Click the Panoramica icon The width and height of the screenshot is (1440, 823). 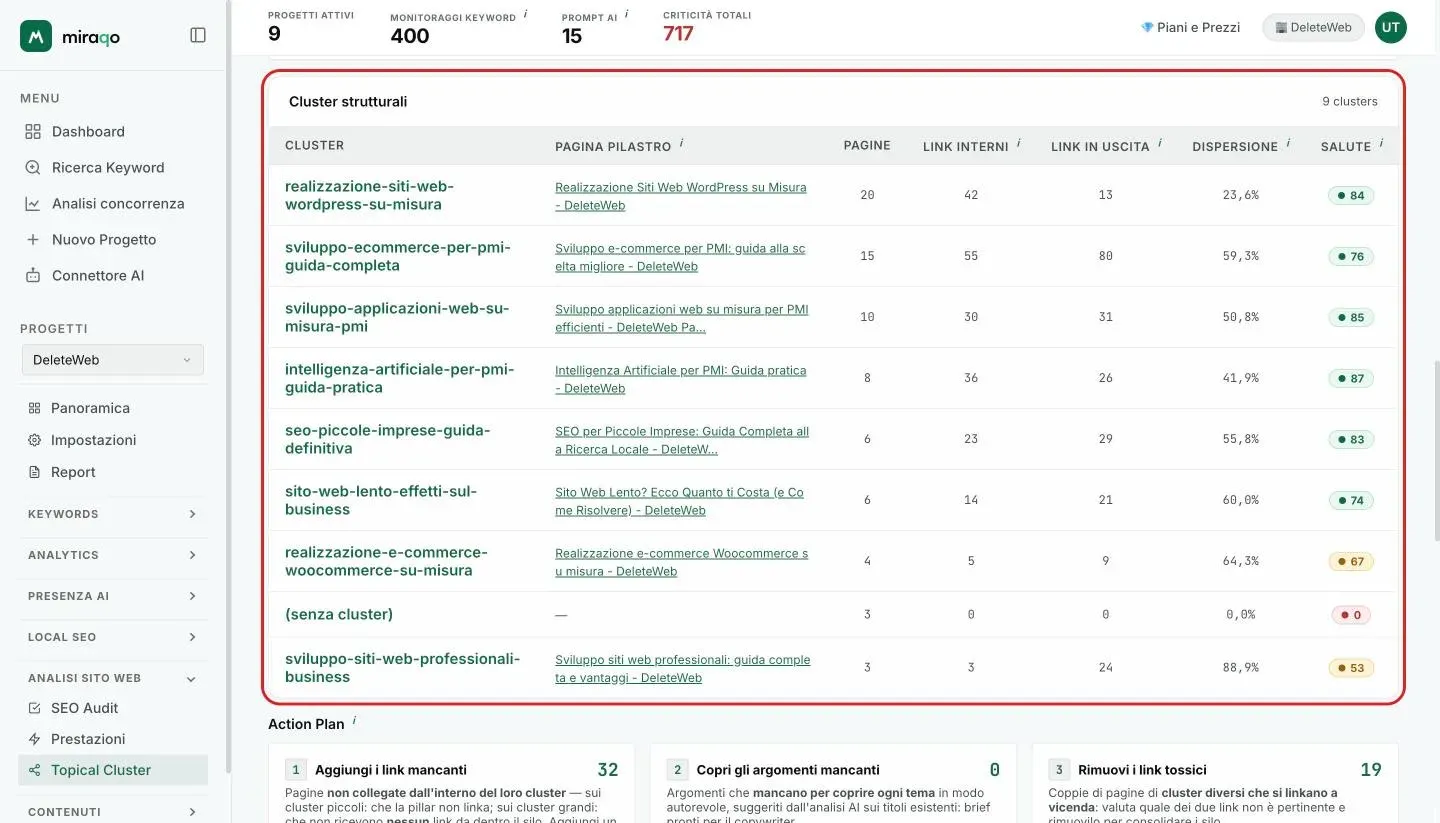coord(34,408)
